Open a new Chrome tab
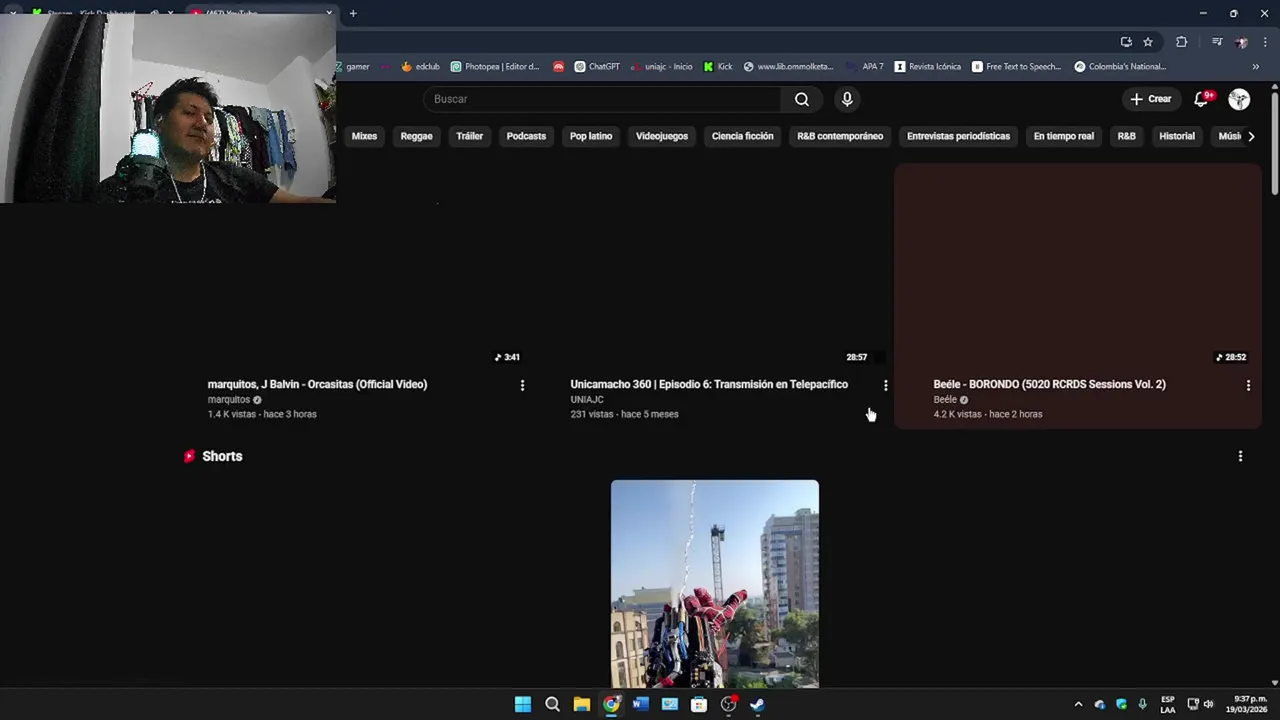 pyautogui.click(x=353, y=13)
